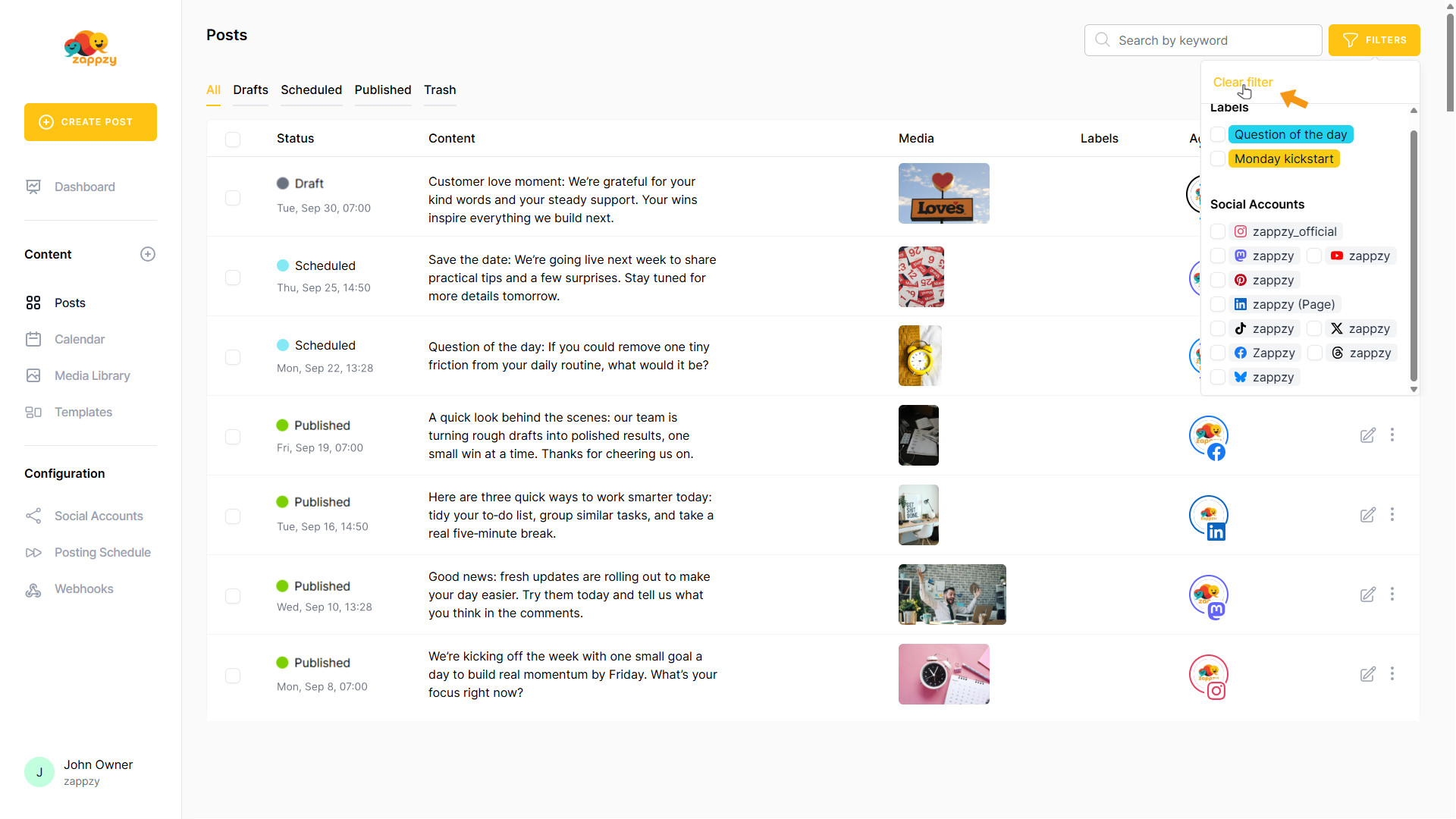
Task: Click the Monday kickstart yellow label
Action: tap(1283, 158)
